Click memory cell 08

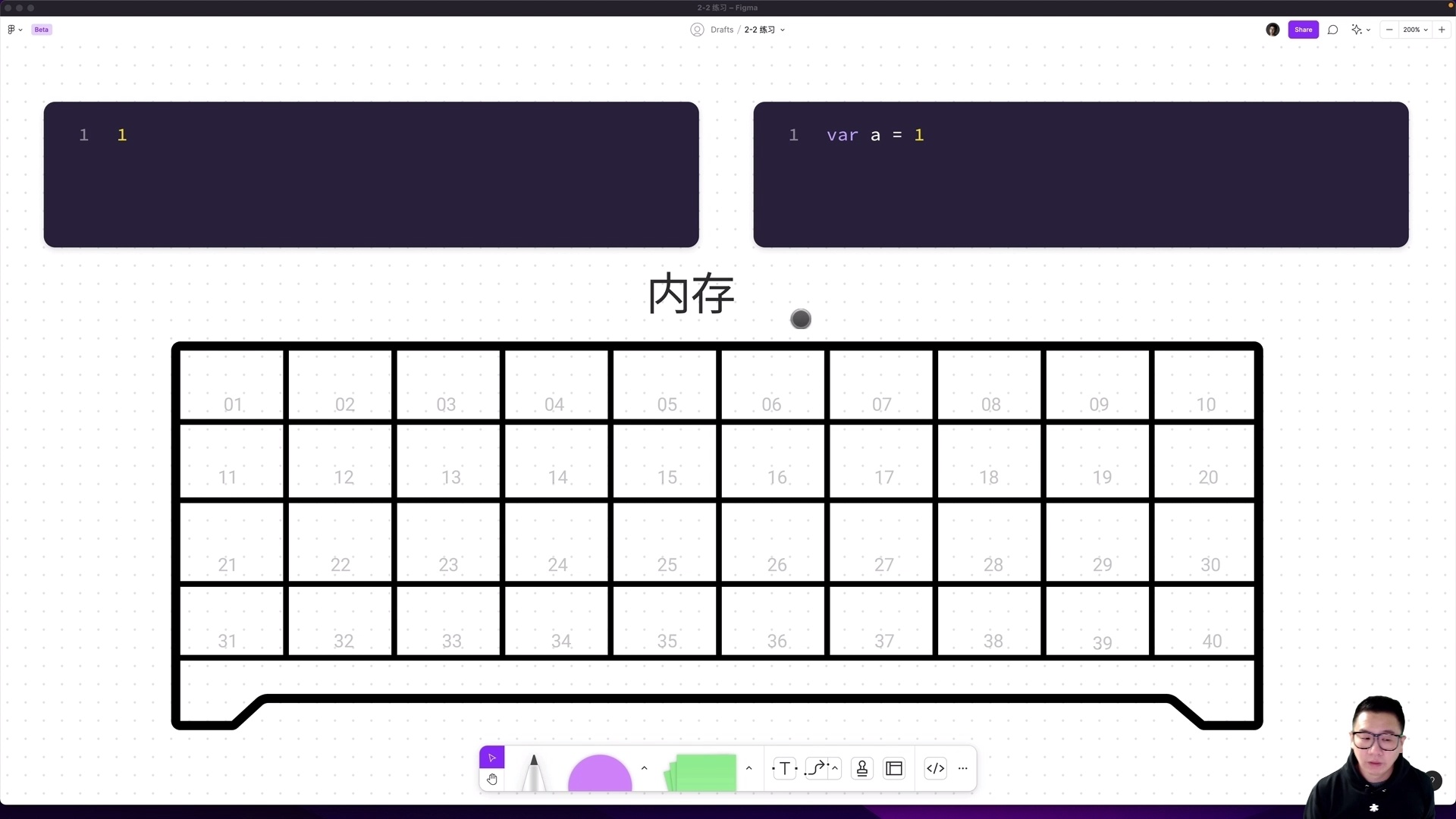pos(990,384)
